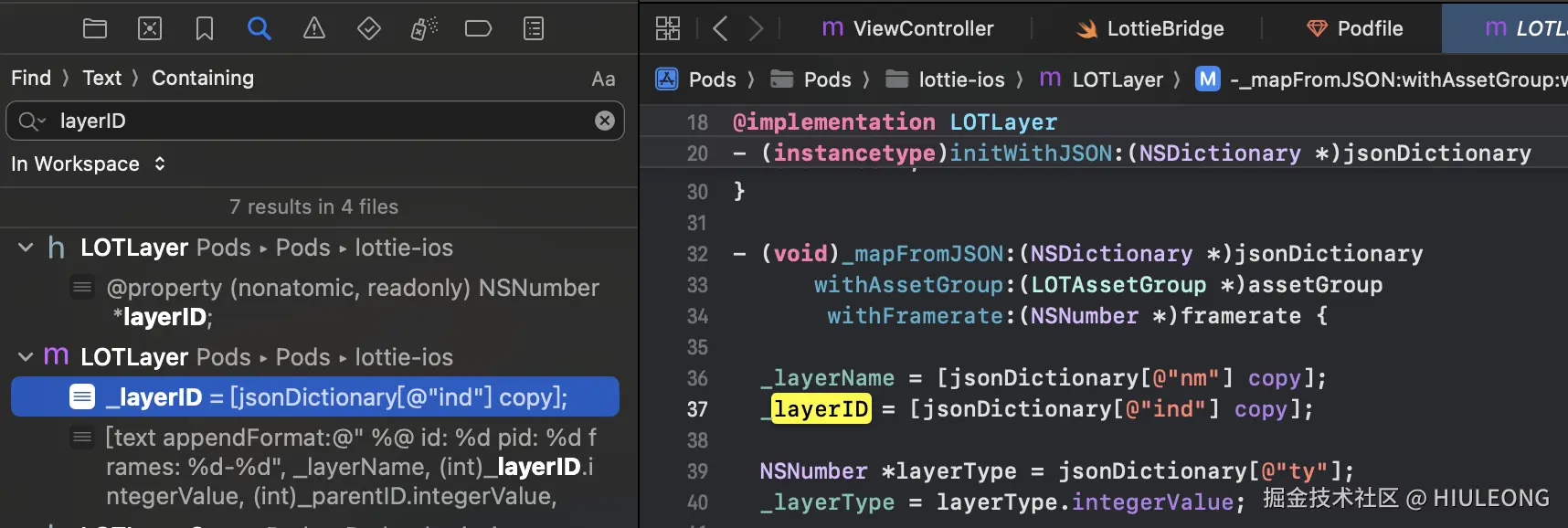
Task: Click the related items grid icon
Action: point(668,29)
